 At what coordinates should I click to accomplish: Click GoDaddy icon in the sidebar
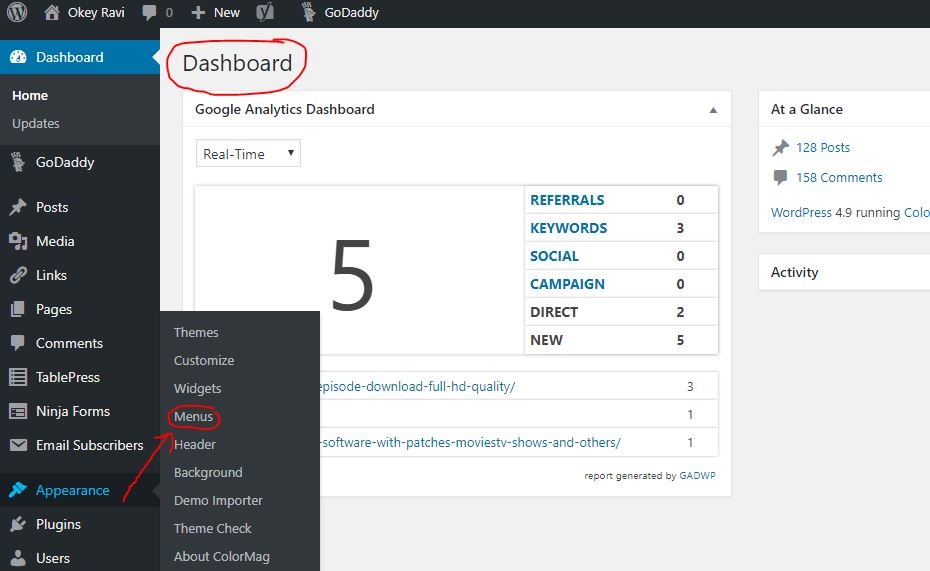18,162
